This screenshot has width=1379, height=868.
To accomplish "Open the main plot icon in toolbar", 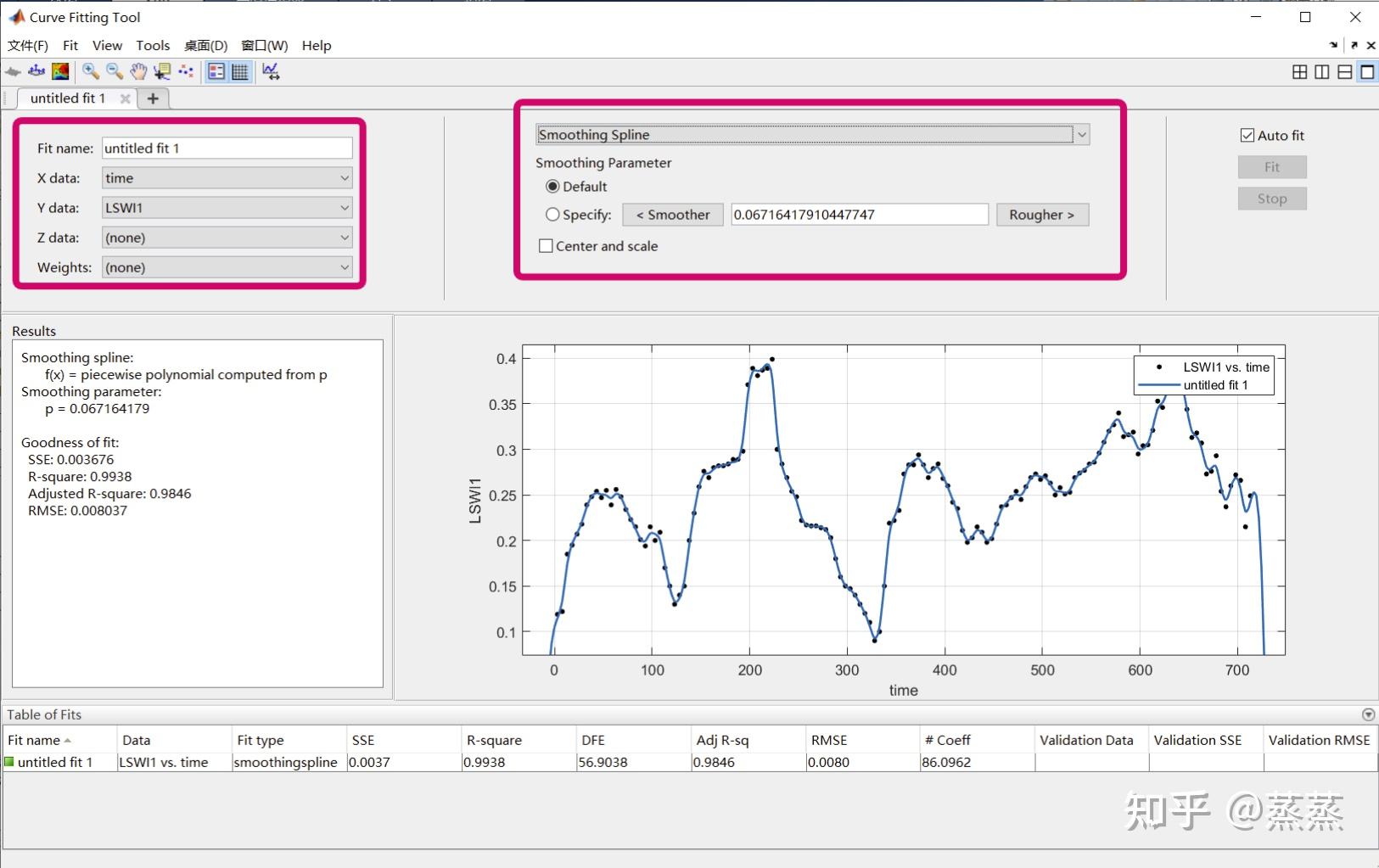I will [x=13, y=72].
